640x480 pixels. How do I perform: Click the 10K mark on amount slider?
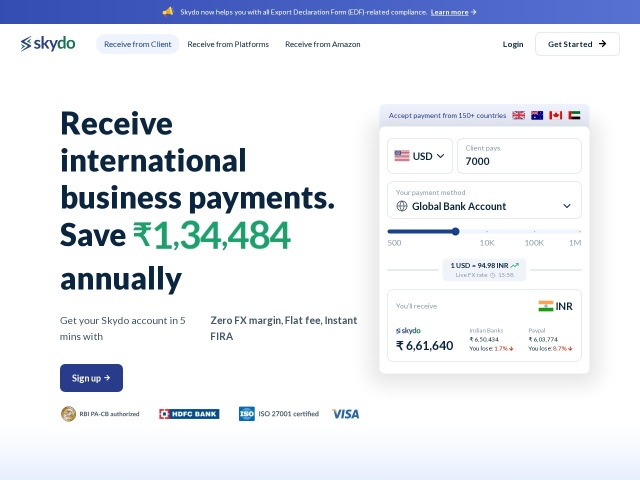pyautogui.click(x=487, y=231)
